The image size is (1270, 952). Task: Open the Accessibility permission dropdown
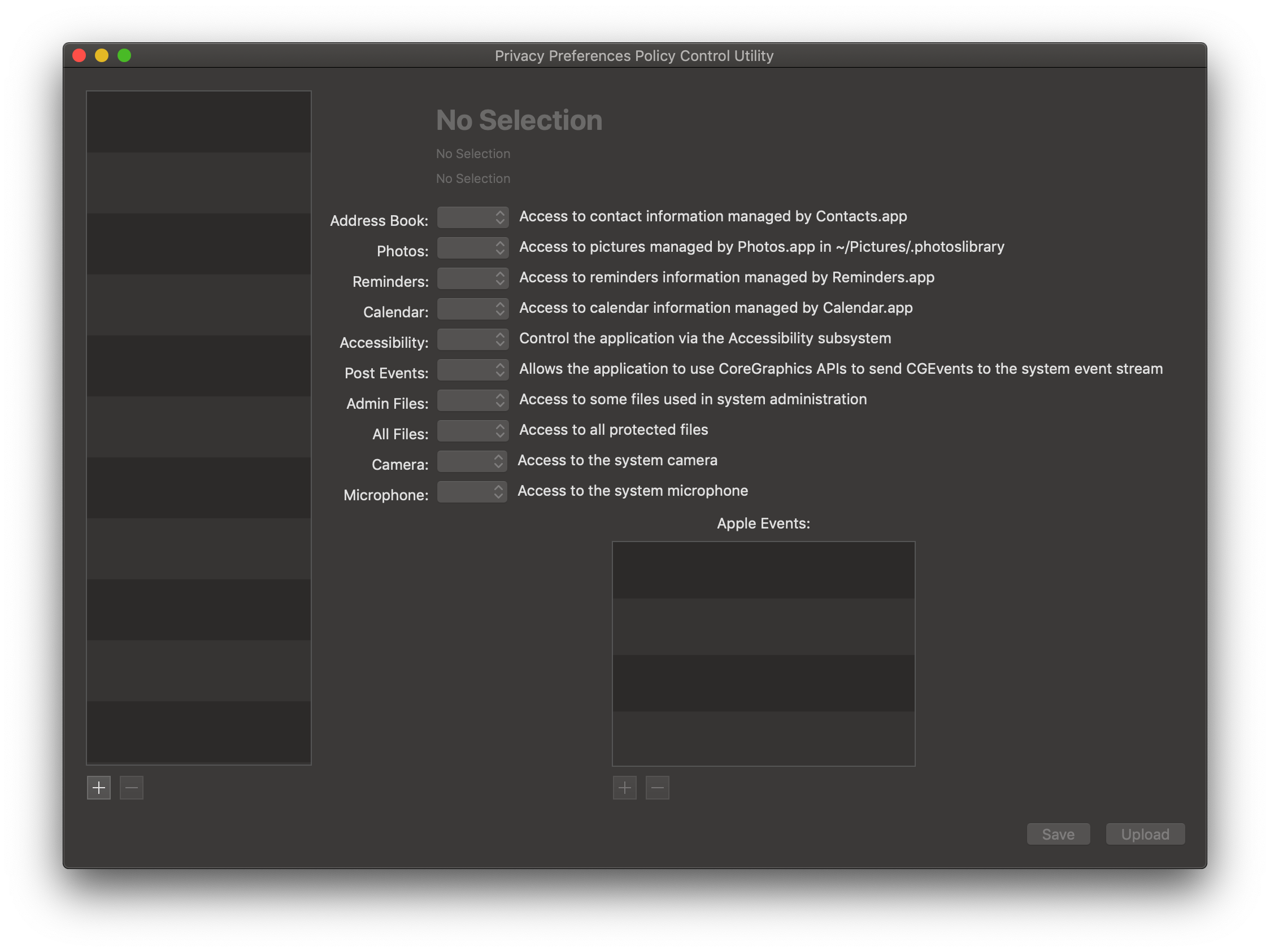click(472, 339)
